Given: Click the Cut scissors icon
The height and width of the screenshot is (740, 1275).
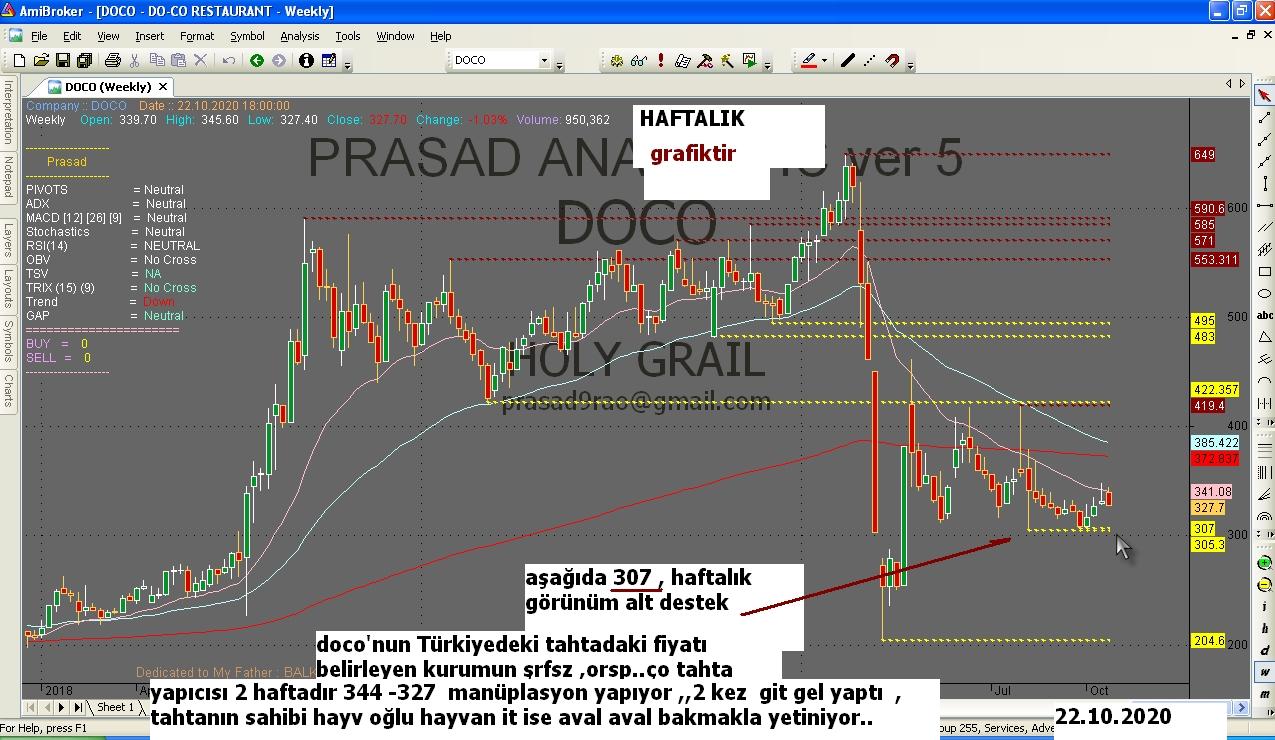Looking at the screenshot, I should 135,61.
